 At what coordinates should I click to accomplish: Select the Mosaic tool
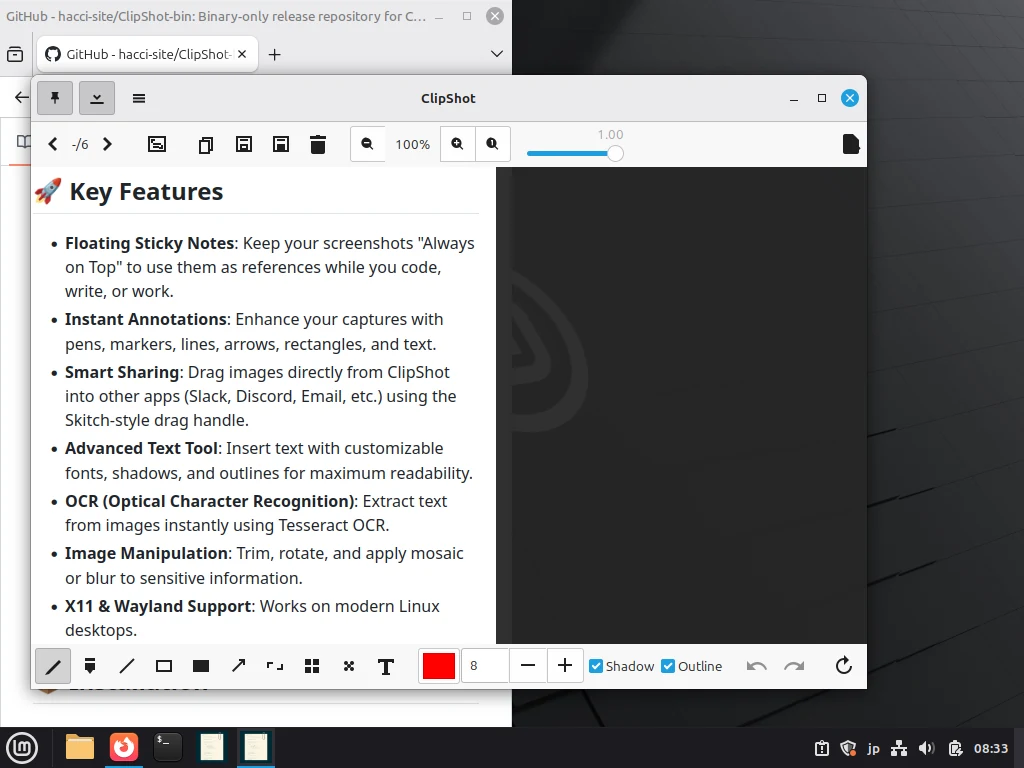point(312,666)
